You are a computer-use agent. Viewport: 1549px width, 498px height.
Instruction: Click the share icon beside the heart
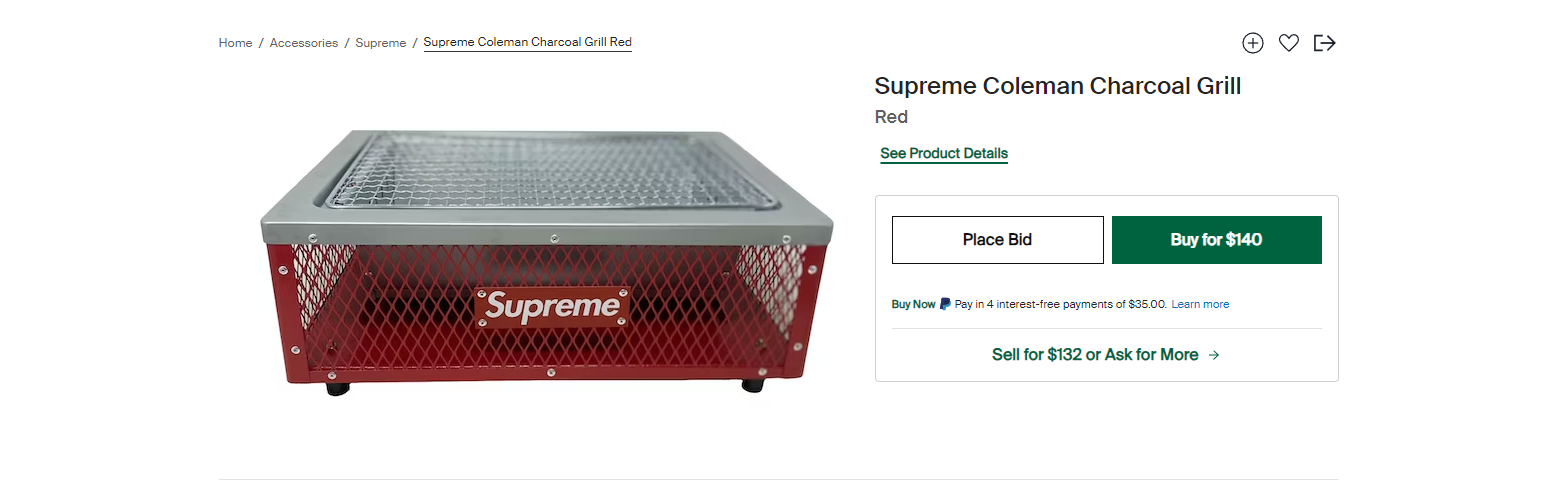1325,43
